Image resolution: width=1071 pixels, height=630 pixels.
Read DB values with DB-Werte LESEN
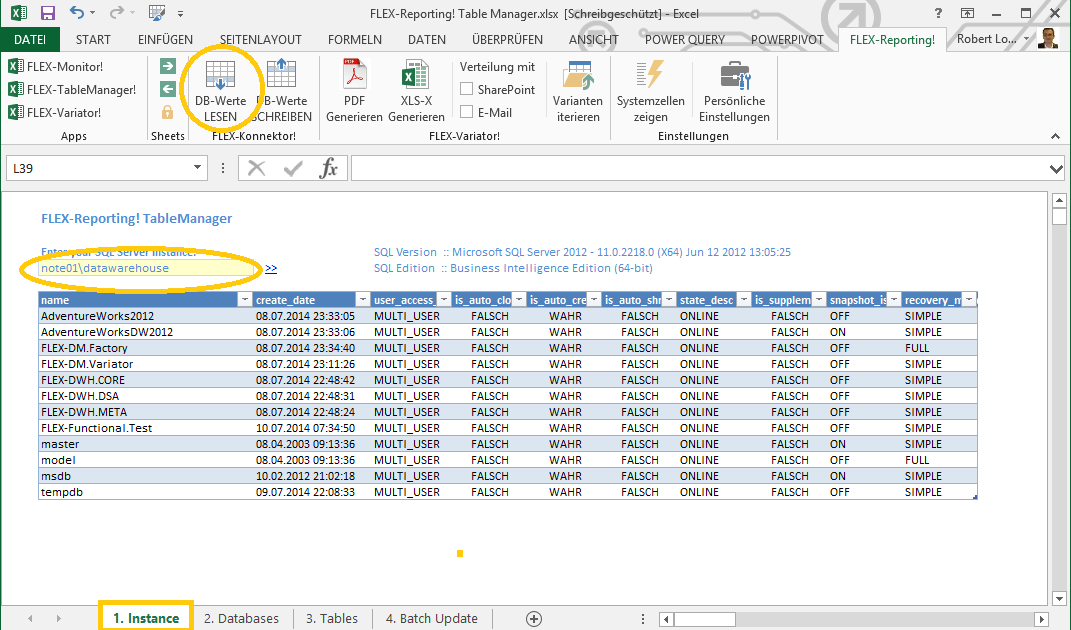click(220, 91)
